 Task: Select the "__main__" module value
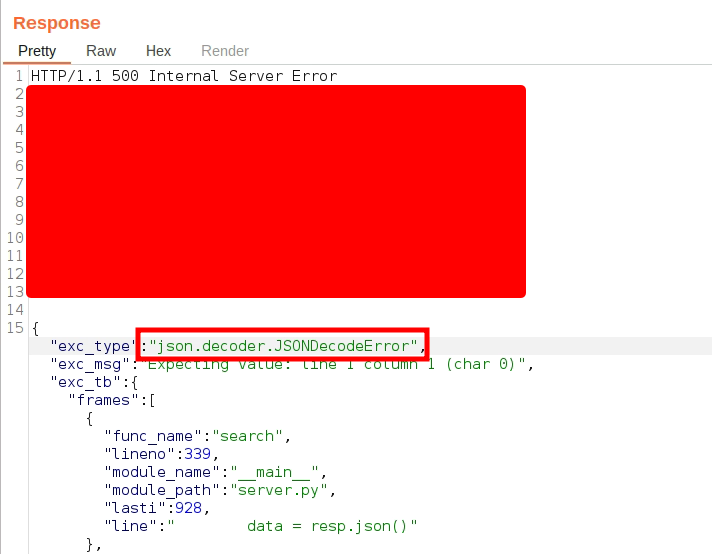point(275,472)
